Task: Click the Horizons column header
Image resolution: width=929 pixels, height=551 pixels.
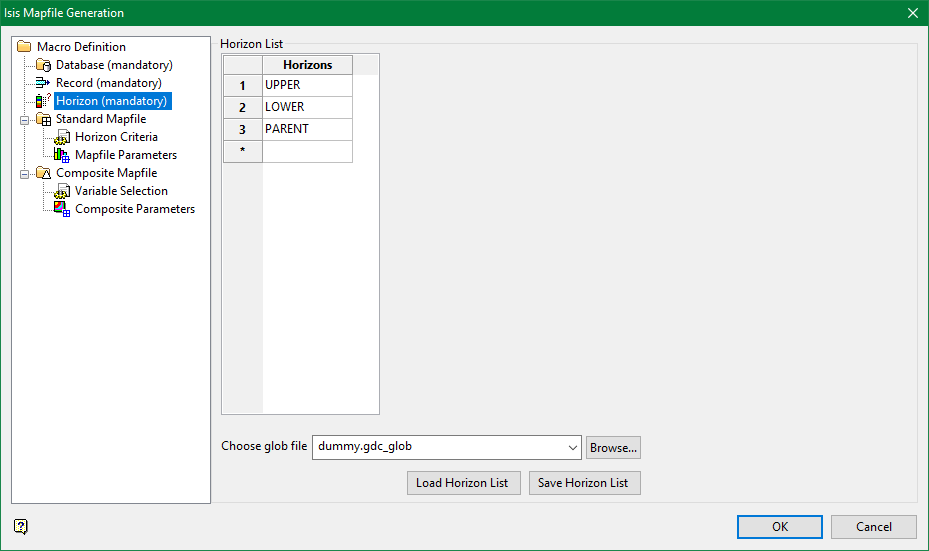Action: click(307, 65)
